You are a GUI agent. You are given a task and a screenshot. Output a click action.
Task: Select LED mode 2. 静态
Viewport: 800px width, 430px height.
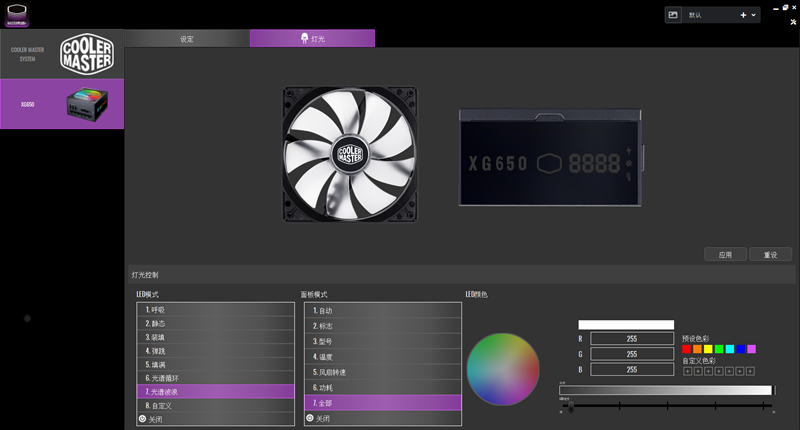coord(215,323)
